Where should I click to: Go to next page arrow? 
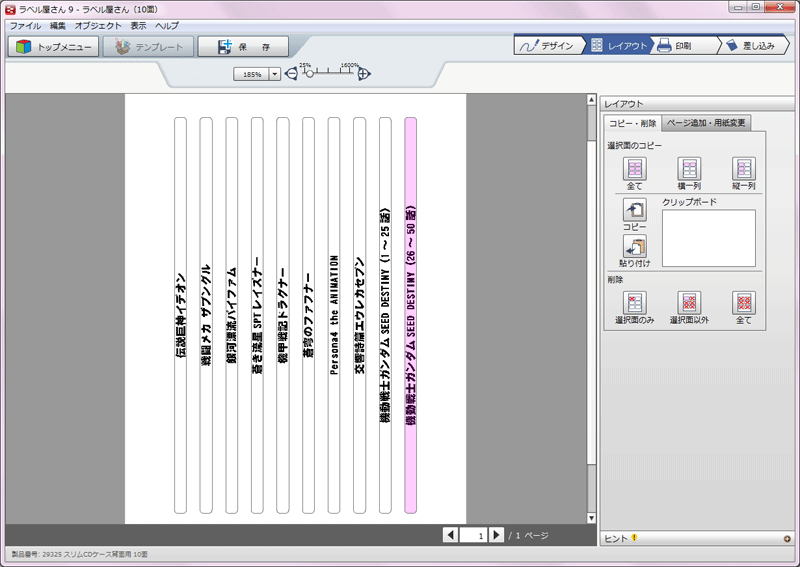[x=496, y=535]
